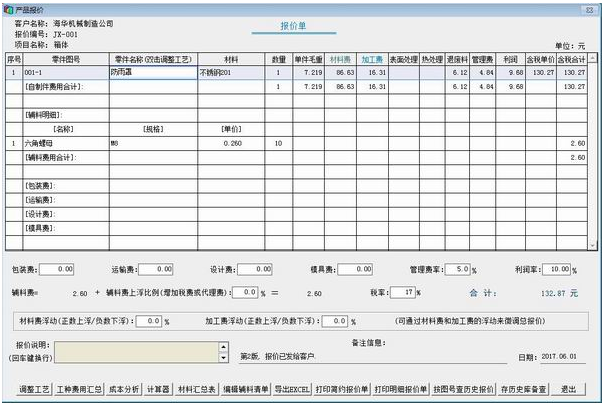
Task: Click the 报价编号 value JX-001
Action: [65, 34]
